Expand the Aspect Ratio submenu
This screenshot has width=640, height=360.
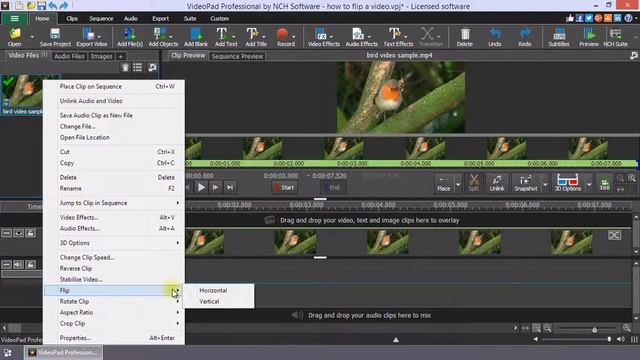[x=177, y=312]
